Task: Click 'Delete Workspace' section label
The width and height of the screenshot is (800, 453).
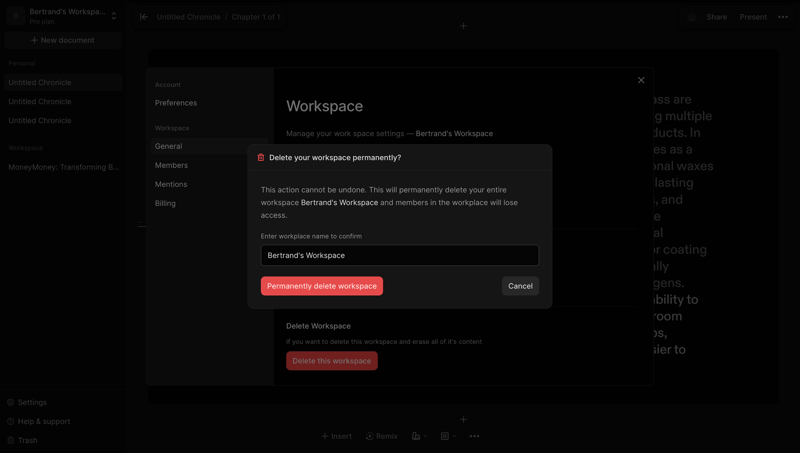Action: click(x=318, y=326)
